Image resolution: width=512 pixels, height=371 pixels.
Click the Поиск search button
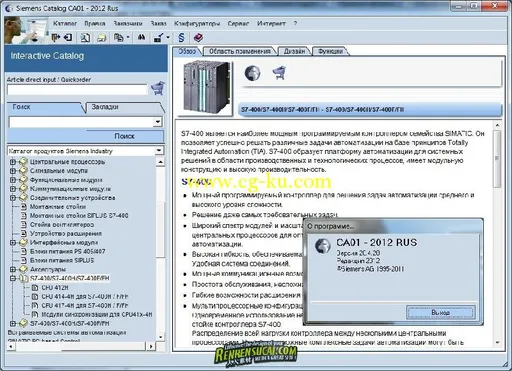tap(124, 136)
